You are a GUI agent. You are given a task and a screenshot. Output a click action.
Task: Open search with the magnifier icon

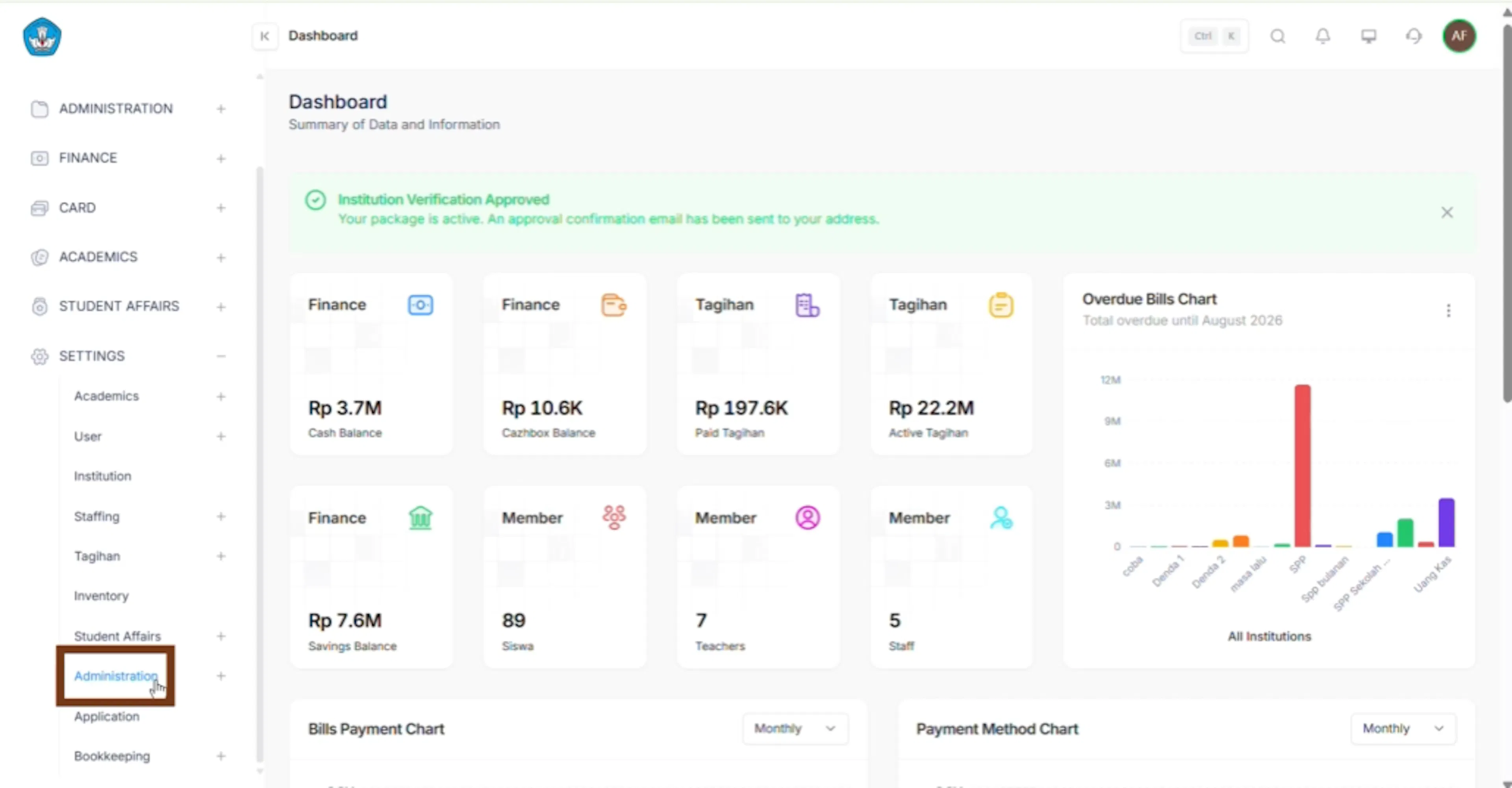point(1277,36)
